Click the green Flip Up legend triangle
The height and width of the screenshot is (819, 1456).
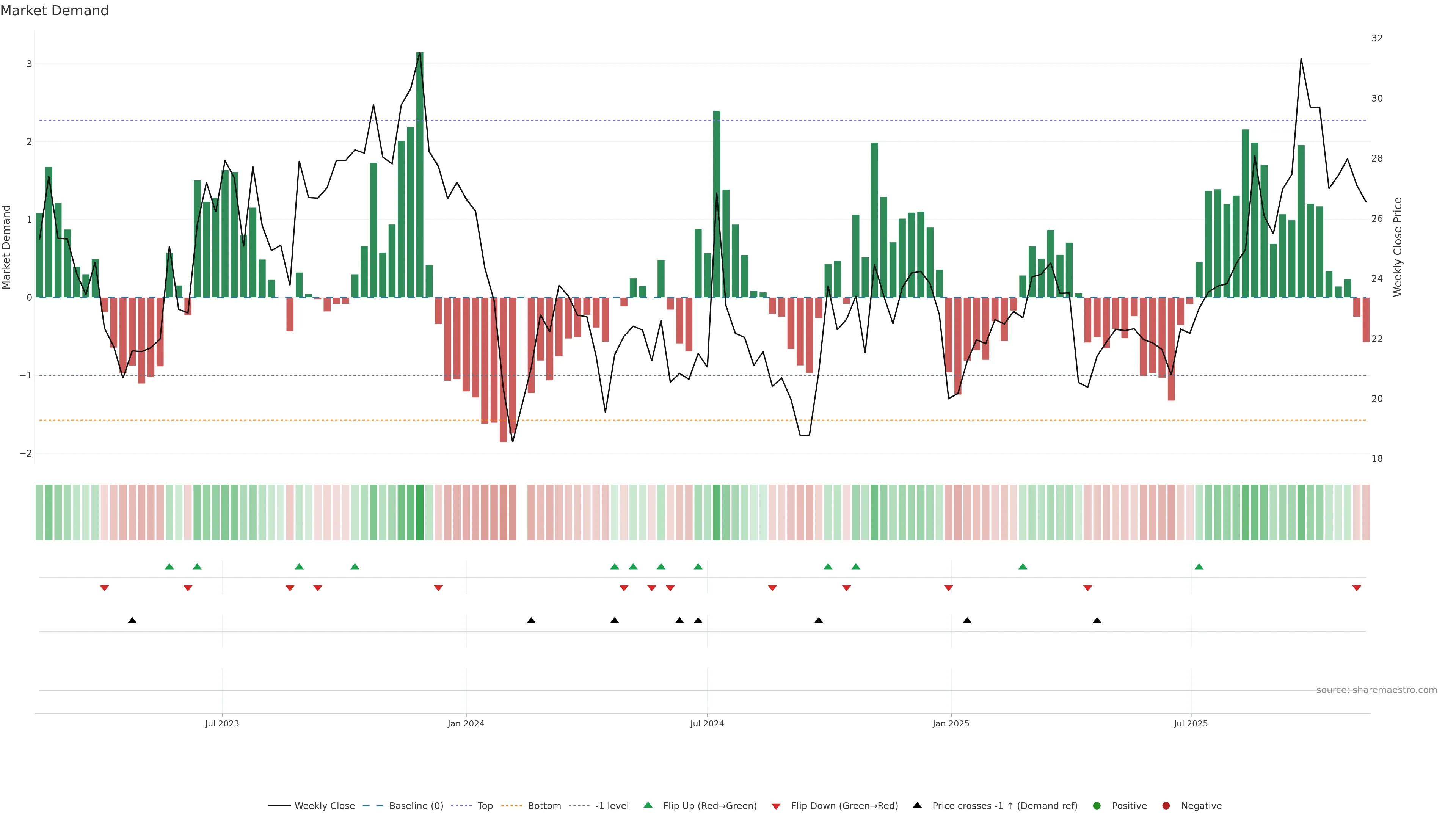(648, 805)
